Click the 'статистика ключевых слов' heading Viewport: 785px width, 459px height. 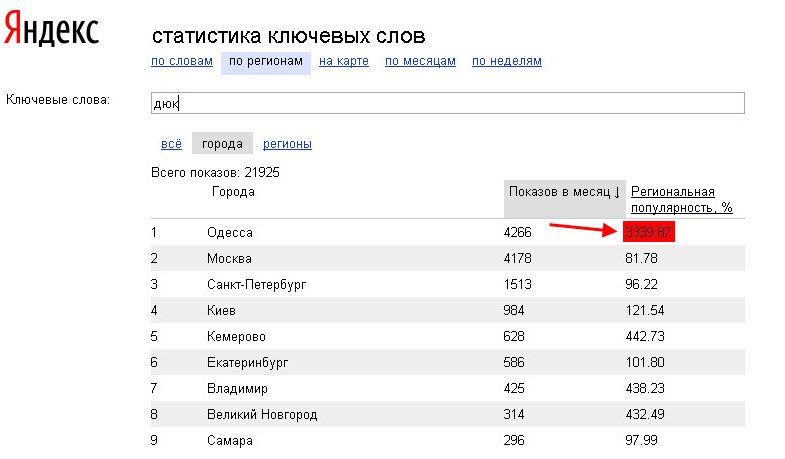288,36
